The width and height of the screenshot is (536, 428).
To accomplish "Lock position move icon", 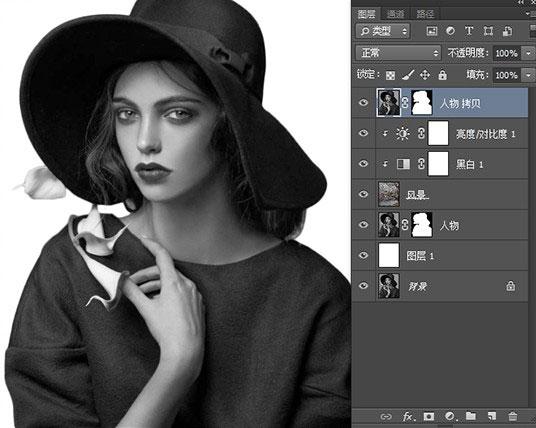I will pos(425,75).
